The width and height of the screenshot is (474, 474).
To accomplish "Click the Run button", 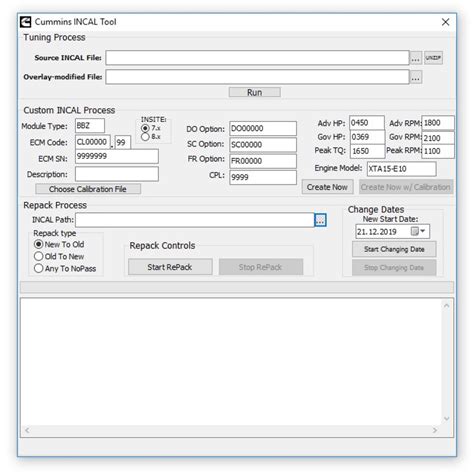I will coord(255,92).
